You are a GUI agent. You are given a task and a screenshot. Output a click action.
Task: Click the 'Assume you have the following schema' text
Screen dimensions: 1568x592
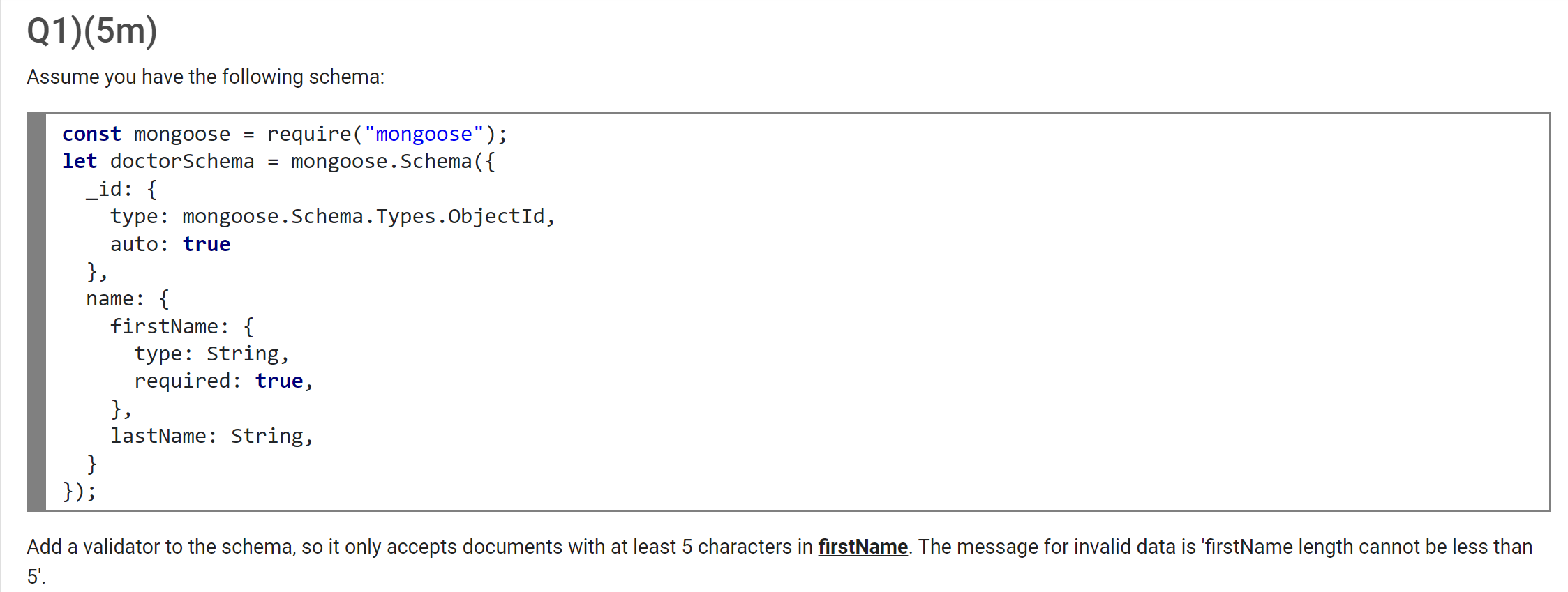click(205, 77)
